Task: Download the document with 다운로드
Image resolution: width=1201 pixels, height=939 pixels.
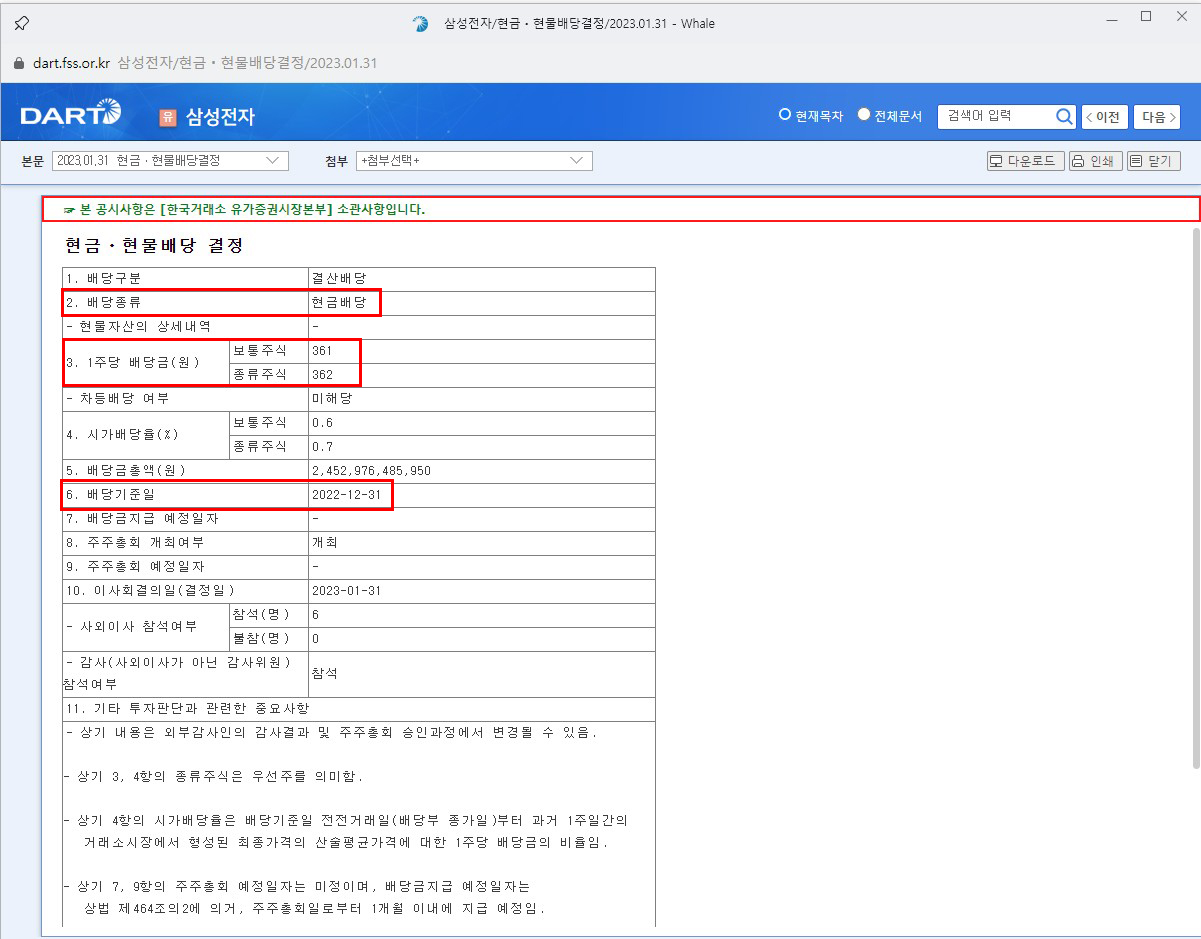Action: point(1025,161)
